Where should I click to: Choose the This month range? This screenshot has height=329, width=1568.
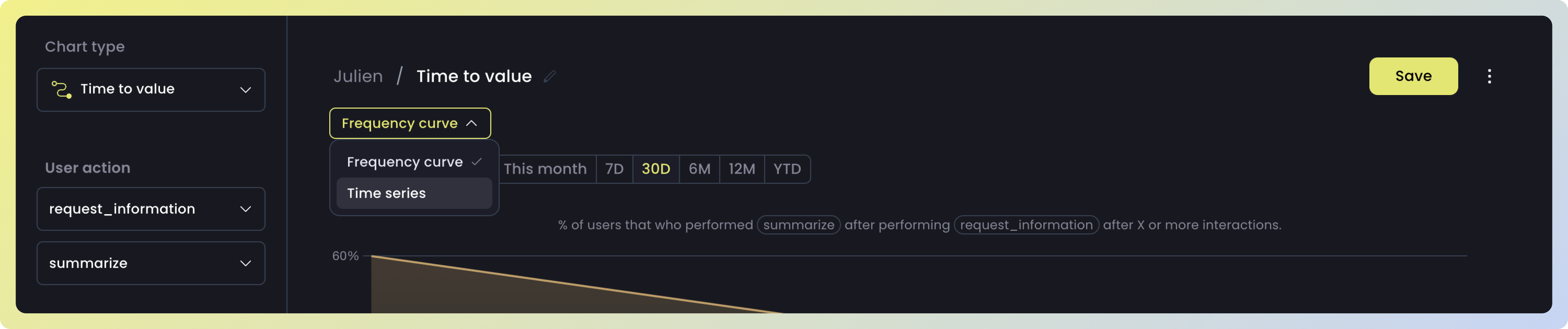[x=545, y=169]
